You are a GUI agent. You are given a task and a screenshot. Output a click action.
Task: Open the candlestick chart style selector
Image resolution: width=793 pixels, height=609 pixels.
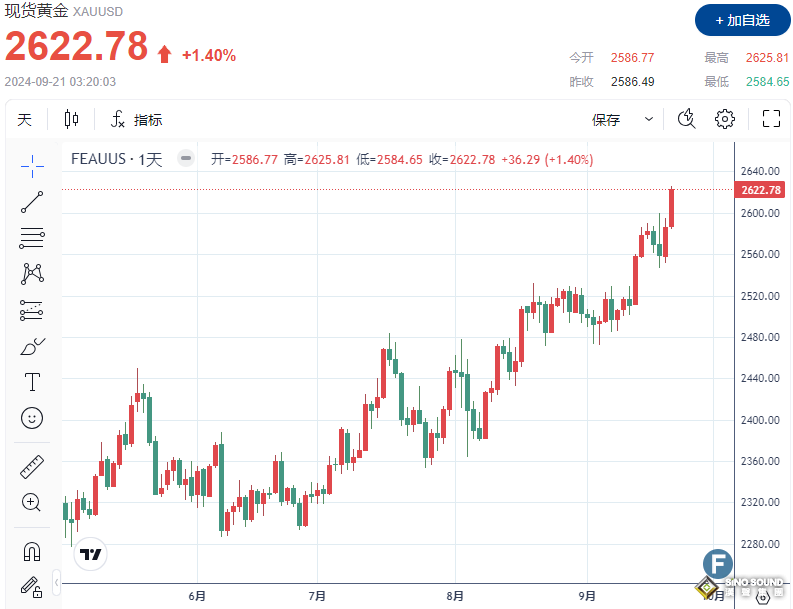coord(71,120)
